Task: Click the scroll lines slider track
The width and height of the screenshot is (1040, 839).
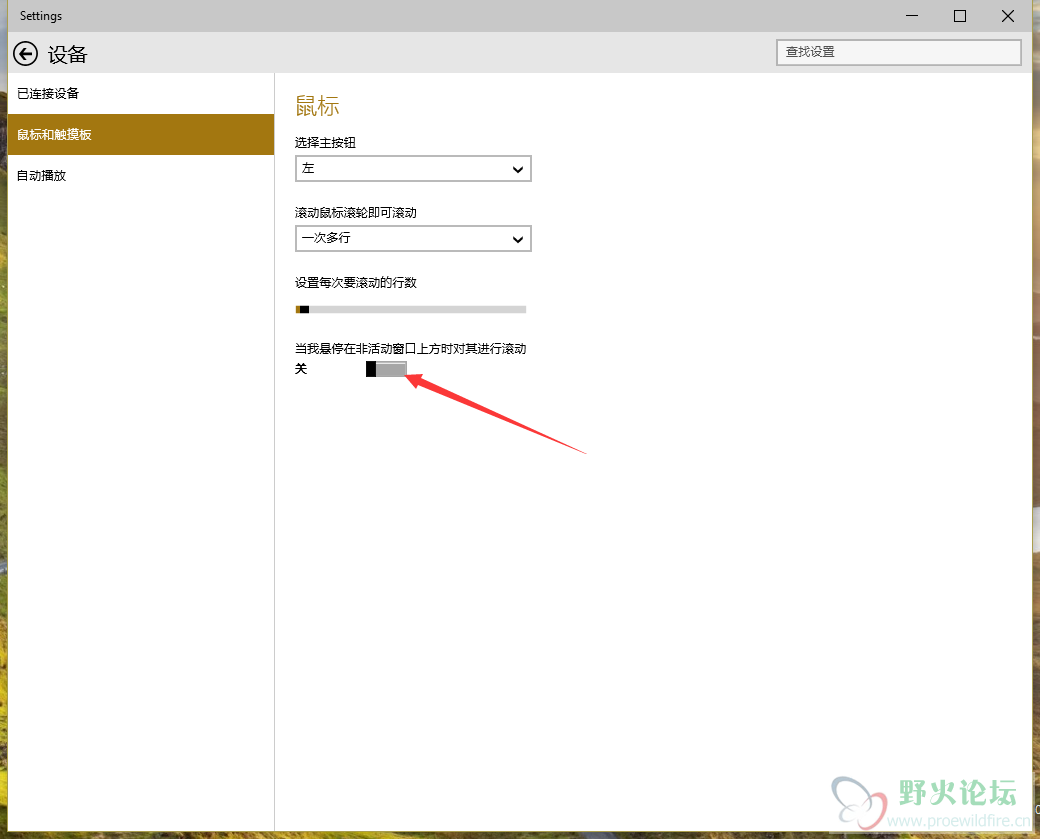Action: point(411,309)
